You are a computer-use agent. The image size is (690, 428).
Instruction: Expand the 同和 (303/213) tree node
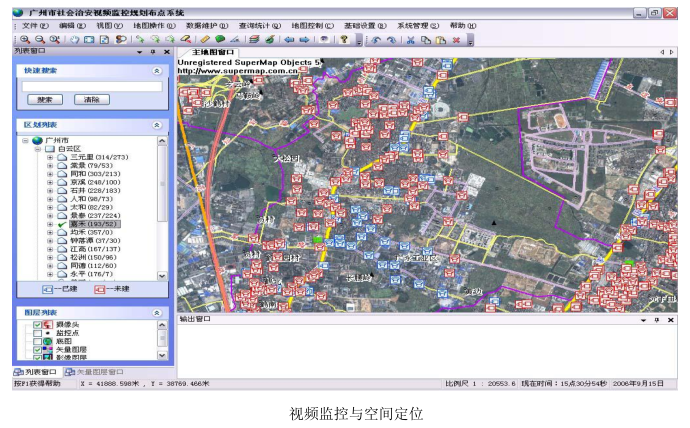tap(50, 174)
